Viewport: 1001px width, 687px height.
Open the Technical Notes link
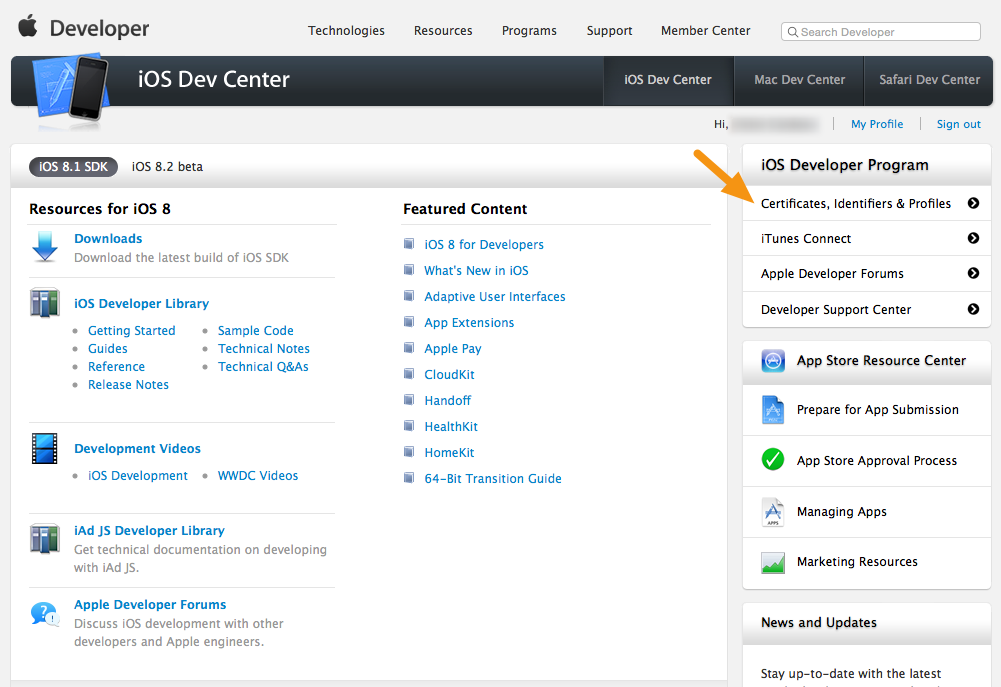tap(264, 349)
